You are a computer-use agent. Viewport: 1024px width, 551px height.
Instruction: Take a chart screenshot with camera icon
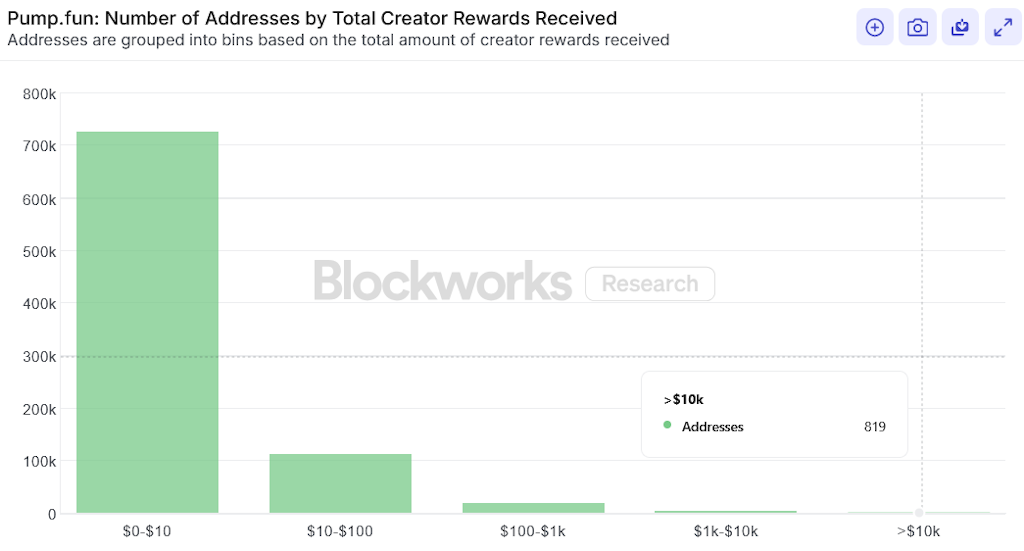[917, 28]
